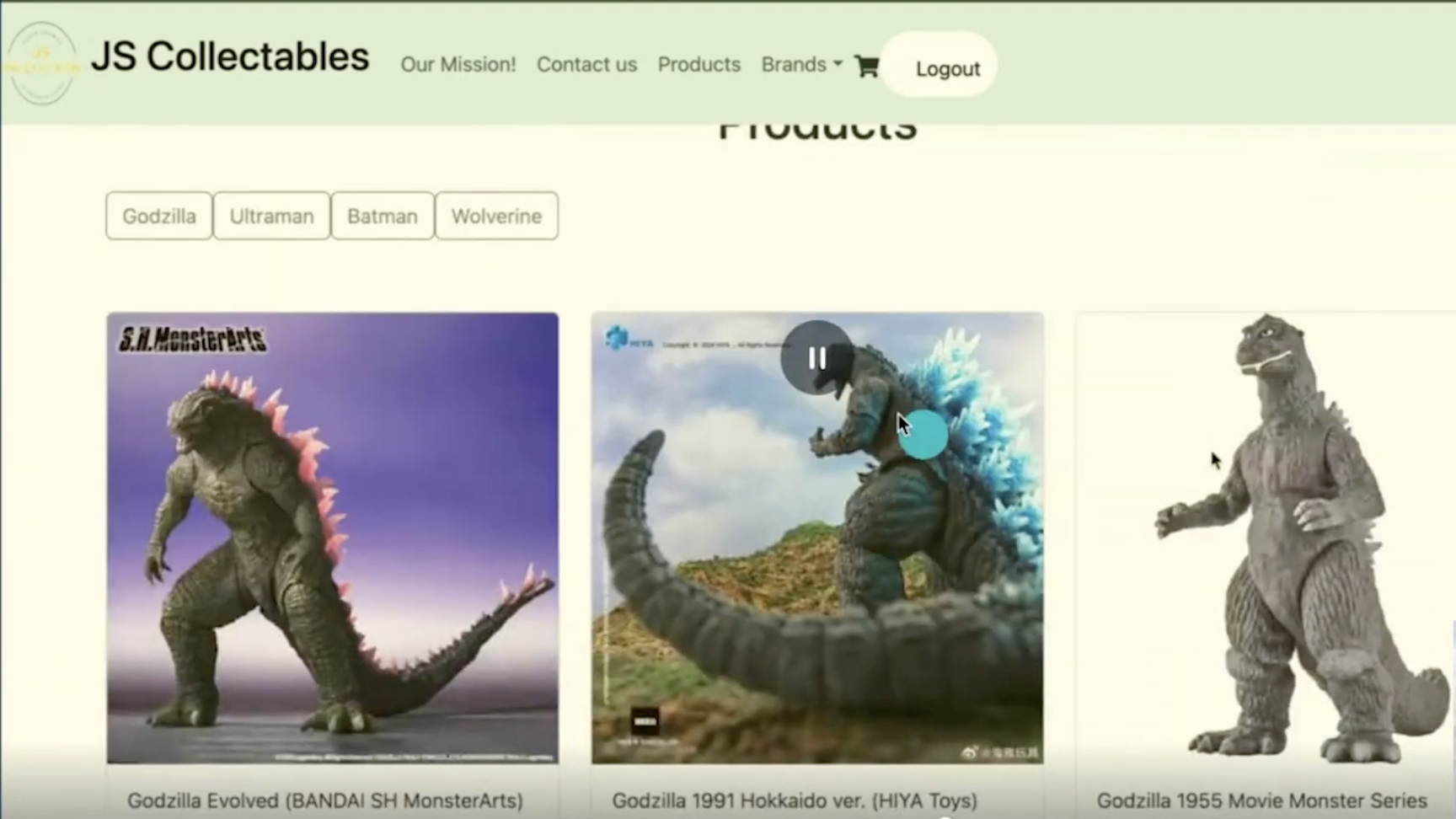Filter products by Wolverine
The image size is (1456, 819).
tap(496, 216)
